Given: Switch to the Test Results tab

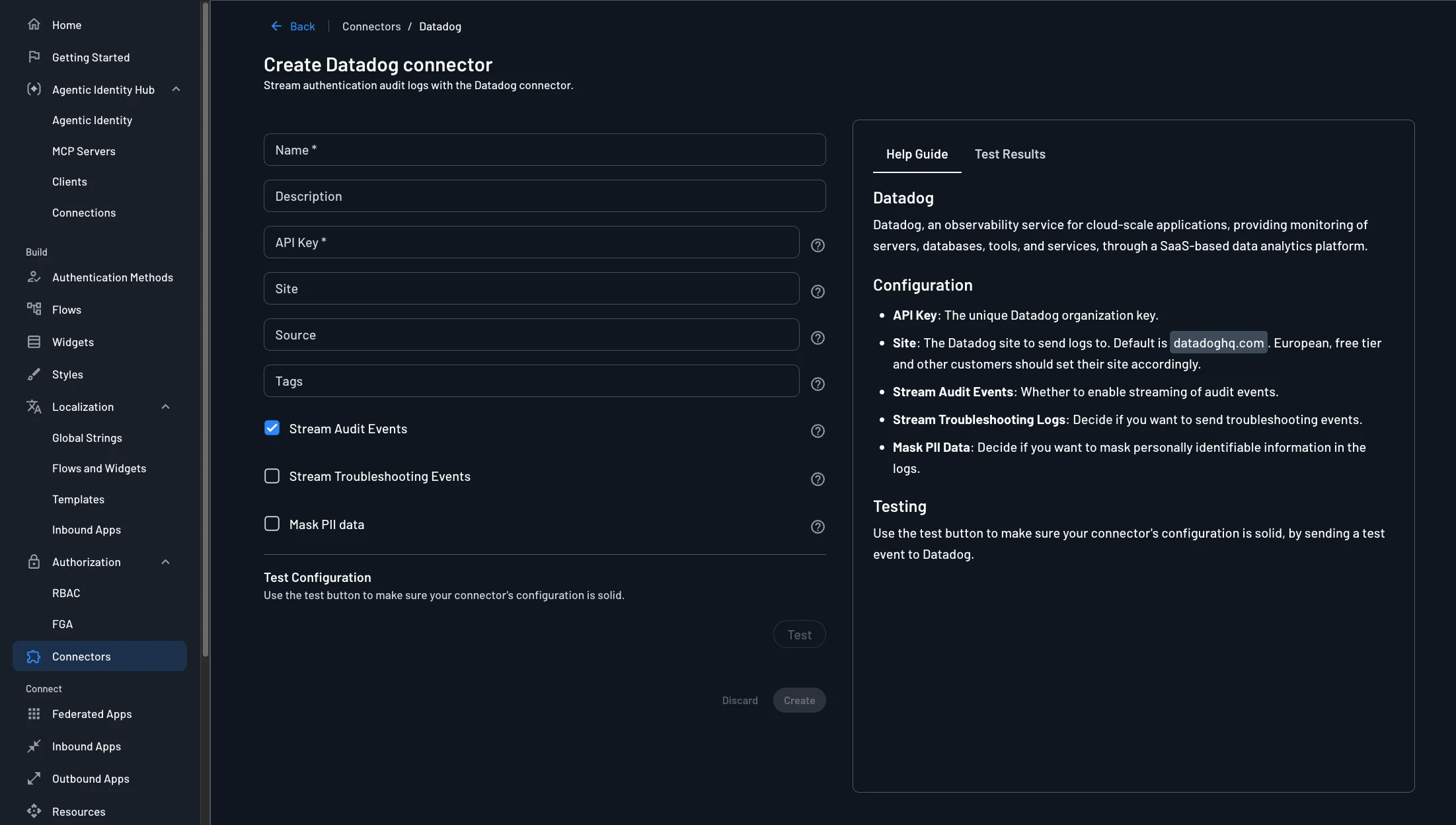Looking at the screenshot, I should pyautogui.click(x=1010, y=154).
